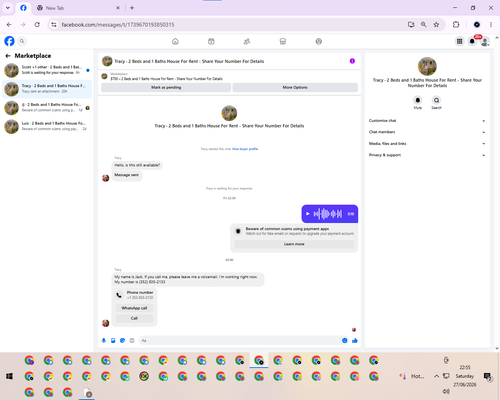Image resolution: width=500 pixels, height=400 pixels.
Task: Click the site information icon in address bar
Action: [x=54, y=25]
